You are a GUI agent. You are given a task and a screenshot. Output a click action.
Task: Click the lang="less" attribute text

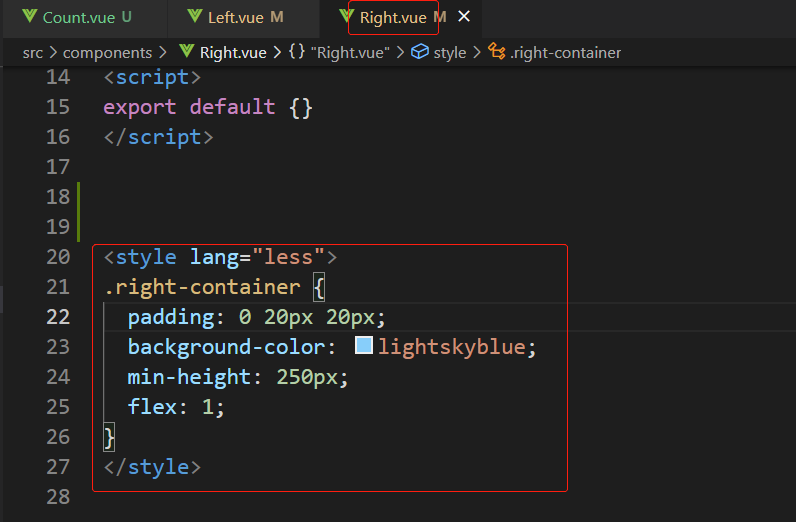(x=257, y=257)
